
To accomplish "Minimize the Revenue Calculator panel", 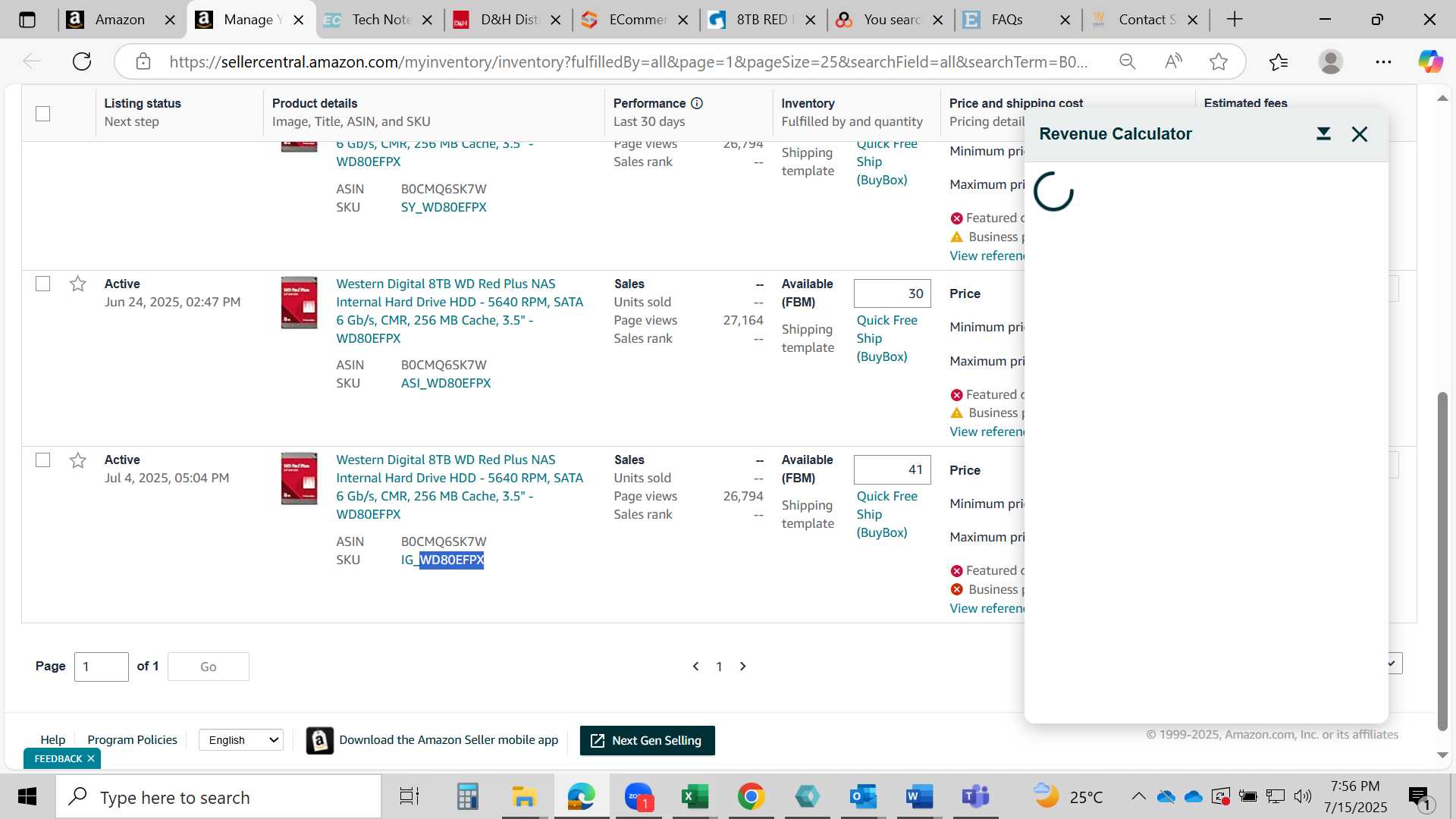I will click(1323, 134).
